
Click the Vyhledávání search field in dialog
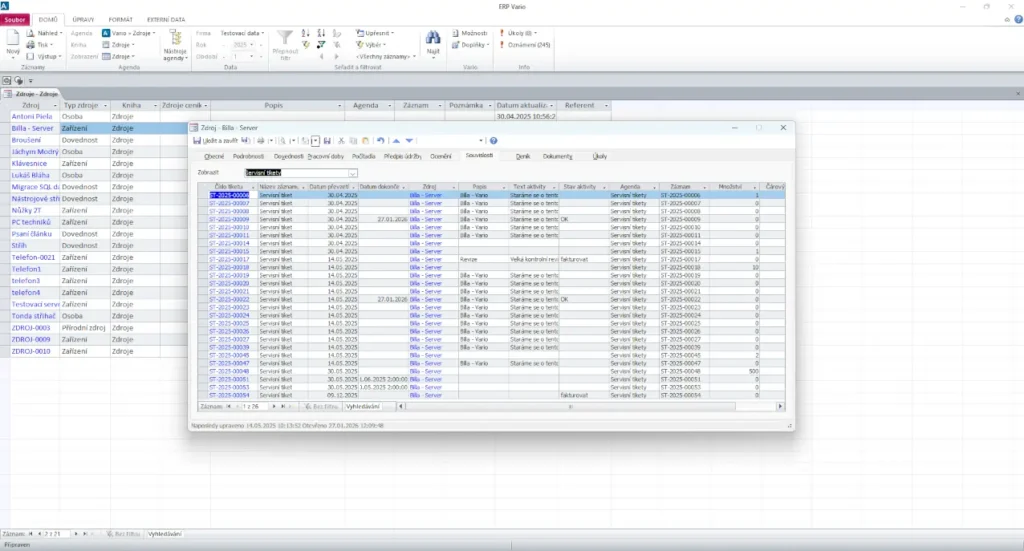pos(365,407)
